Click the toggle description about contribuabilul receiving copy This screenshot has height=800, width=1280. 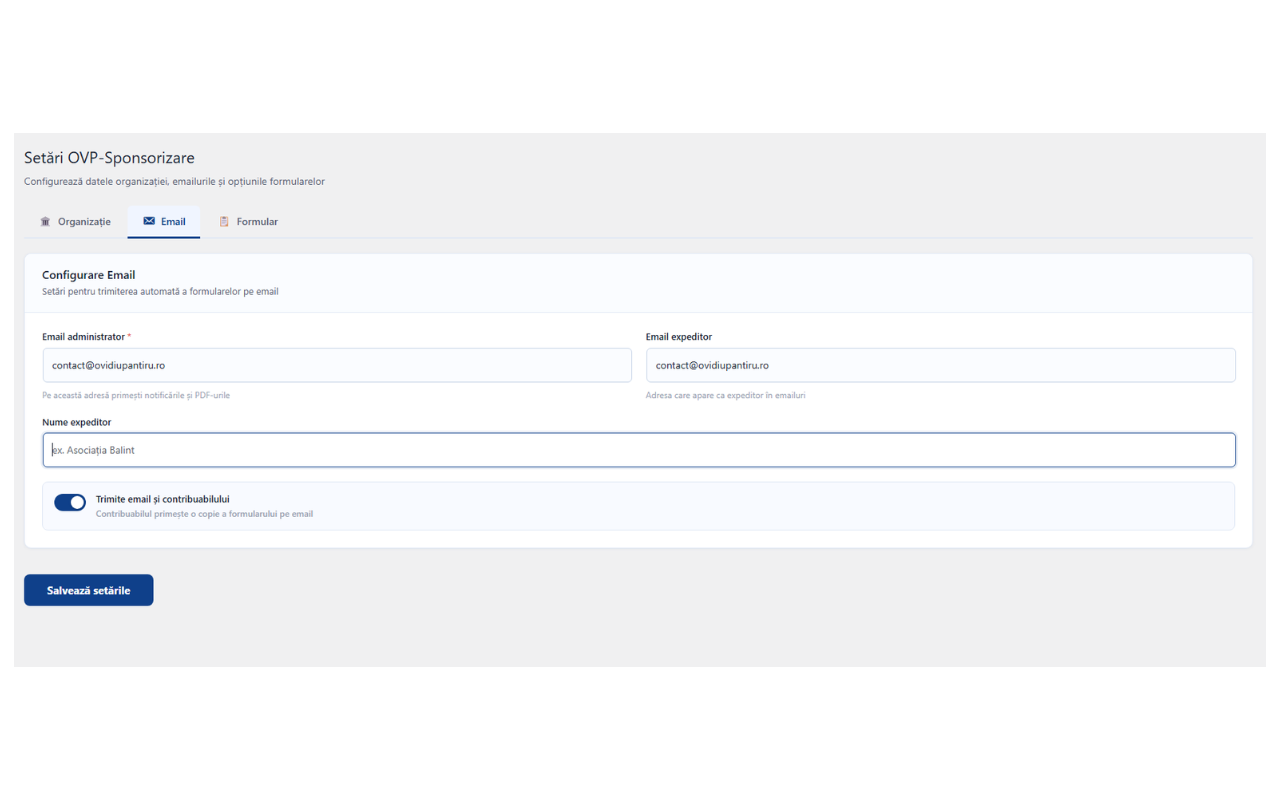[204, 514]
